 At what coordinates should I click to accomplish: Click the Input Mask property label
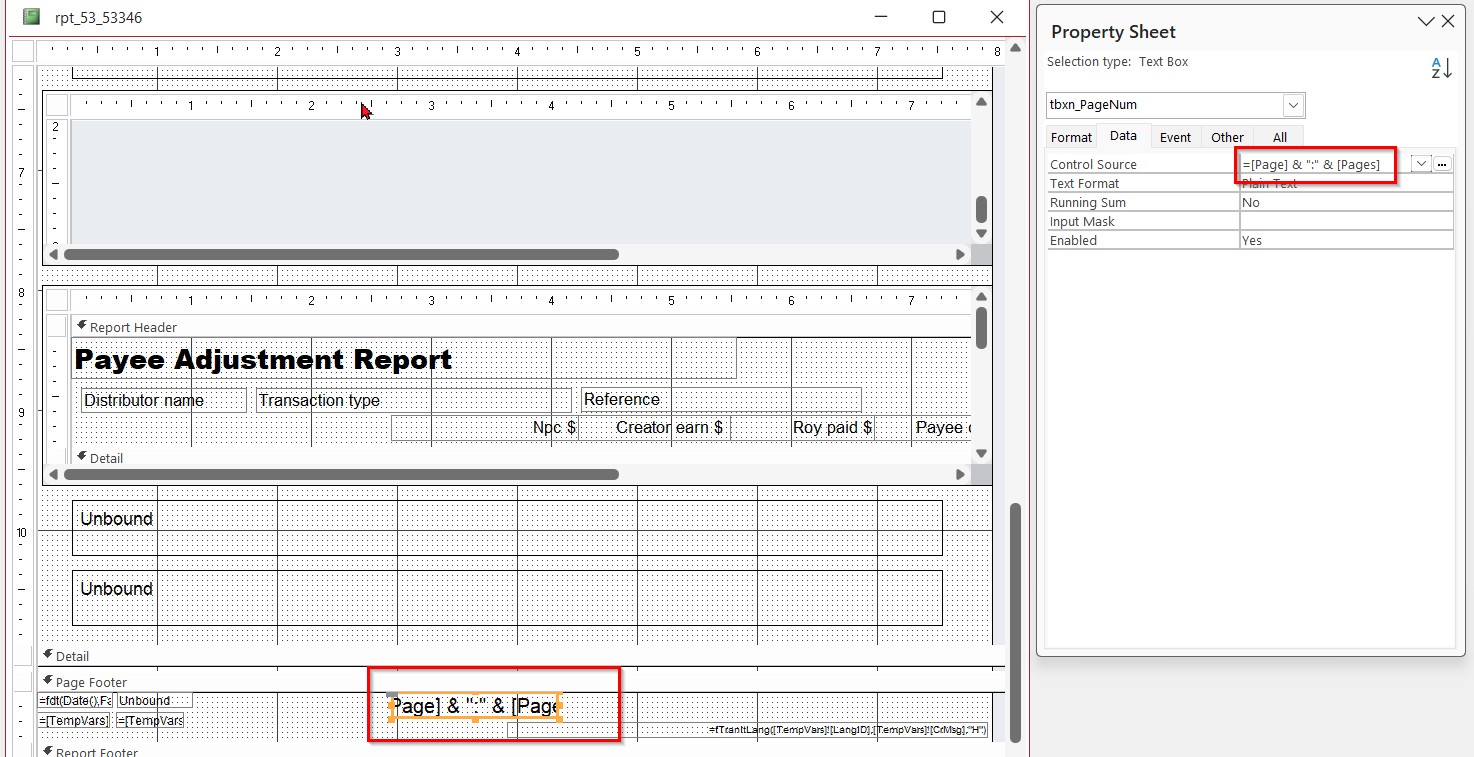coord(1082,221)
